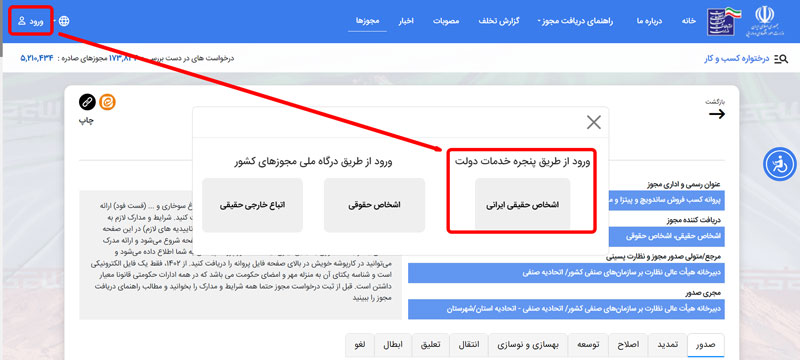Image resolution: width=800 pixels, height=360 pixels.
Task: Switch to the توسعه tab
Action: pos(587,344)
